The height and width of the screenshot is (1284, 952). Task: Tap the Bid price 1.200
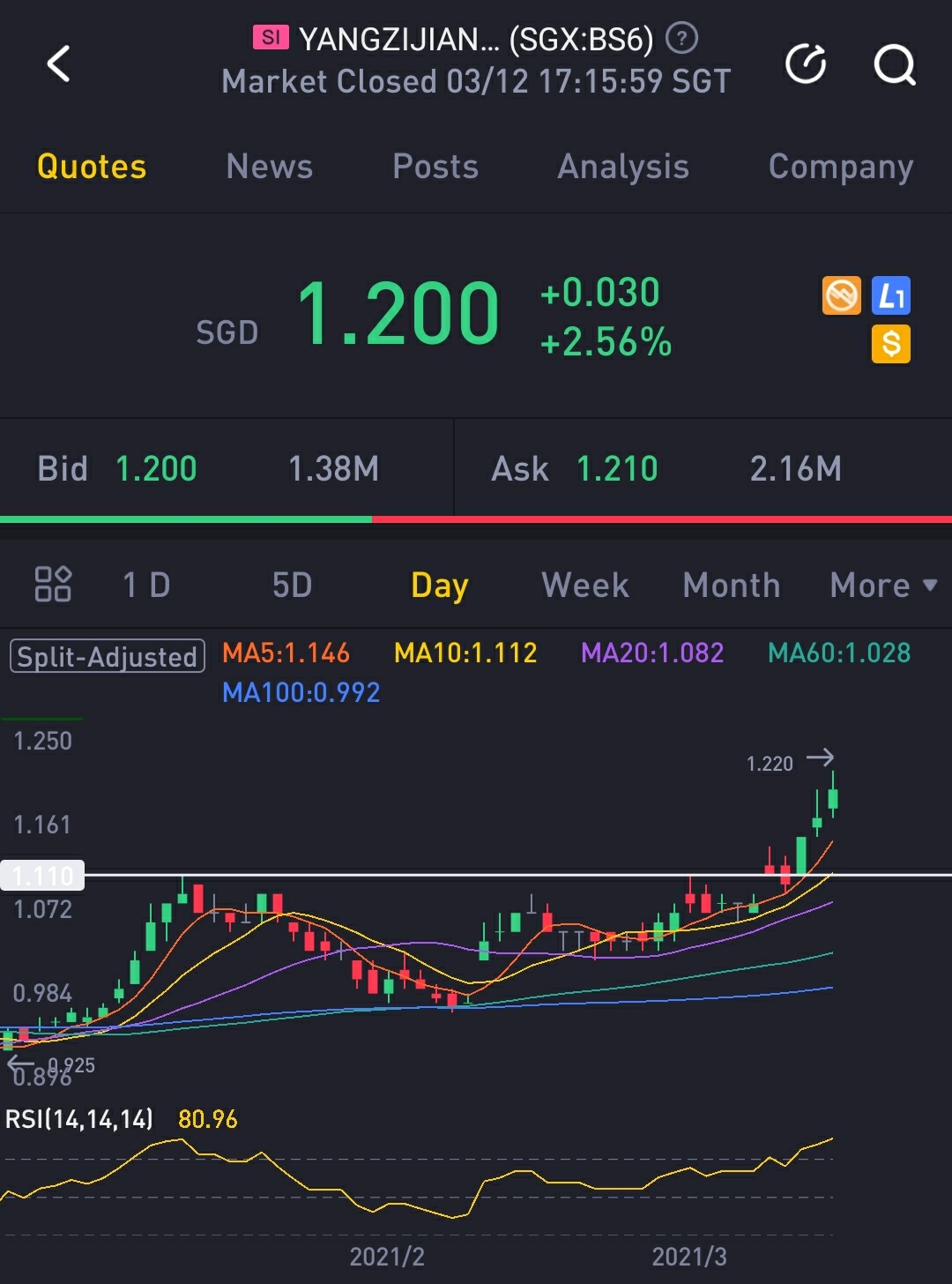[x=156, y=468]
